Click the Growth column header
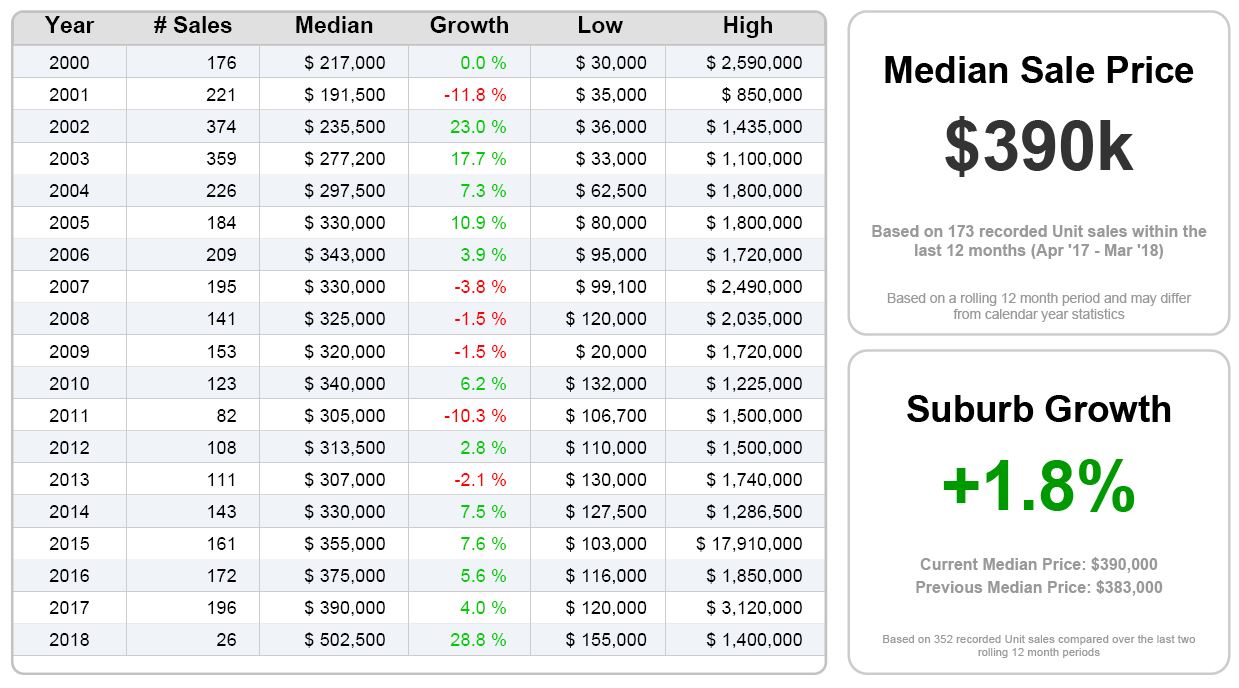Image resolution: width=1239 pixels, height=688 pixels. click(469, 26)
